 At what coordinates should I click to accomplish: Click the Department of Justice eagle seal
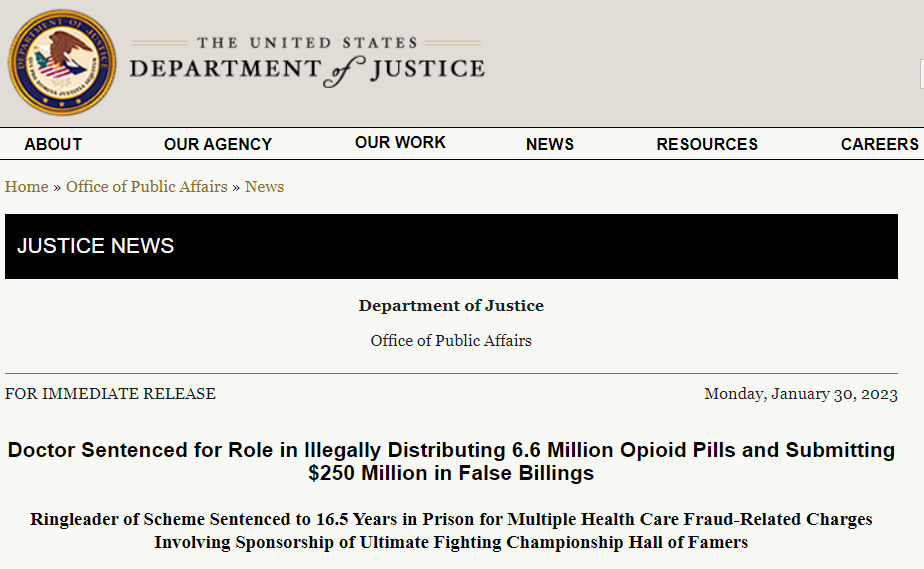62,62
